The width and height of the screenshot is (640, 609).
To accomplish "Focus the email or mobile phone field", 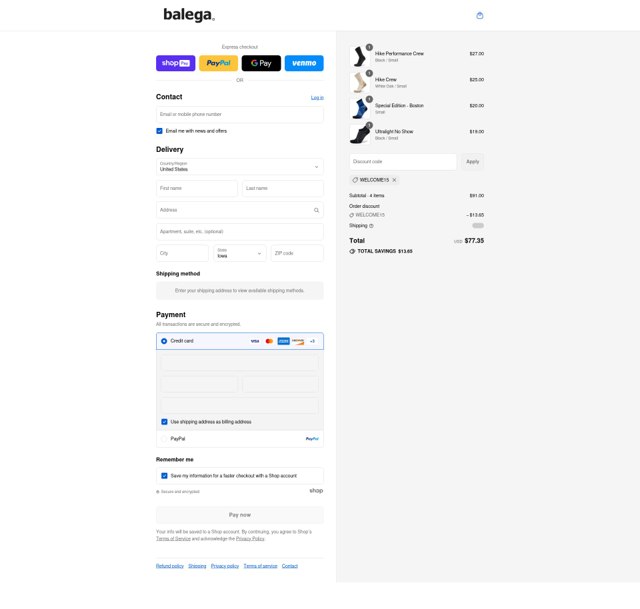I will [x=240, y=115].
